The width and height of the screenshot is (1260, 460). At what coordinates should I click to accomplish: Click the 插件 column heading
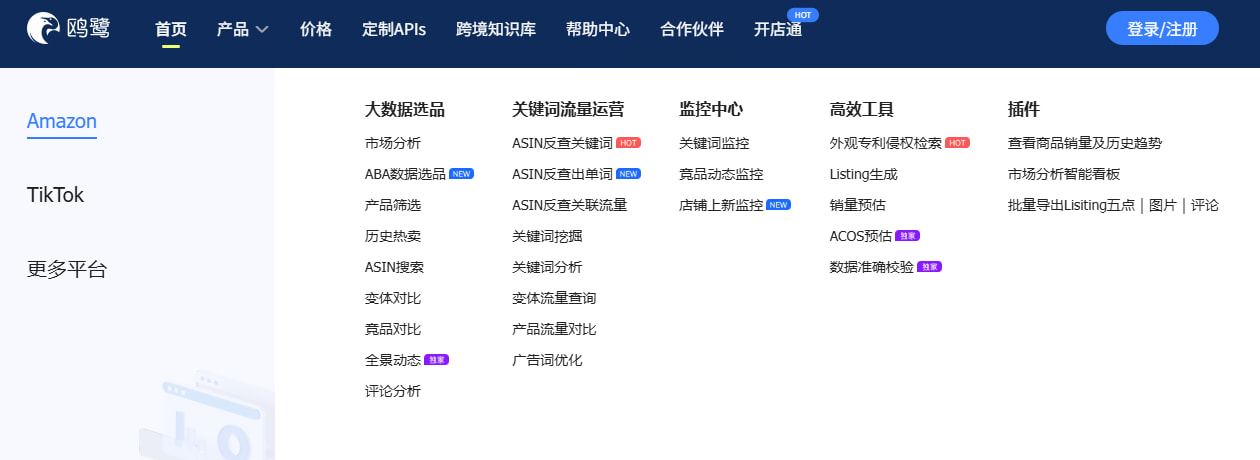(x=1024, y=109)
